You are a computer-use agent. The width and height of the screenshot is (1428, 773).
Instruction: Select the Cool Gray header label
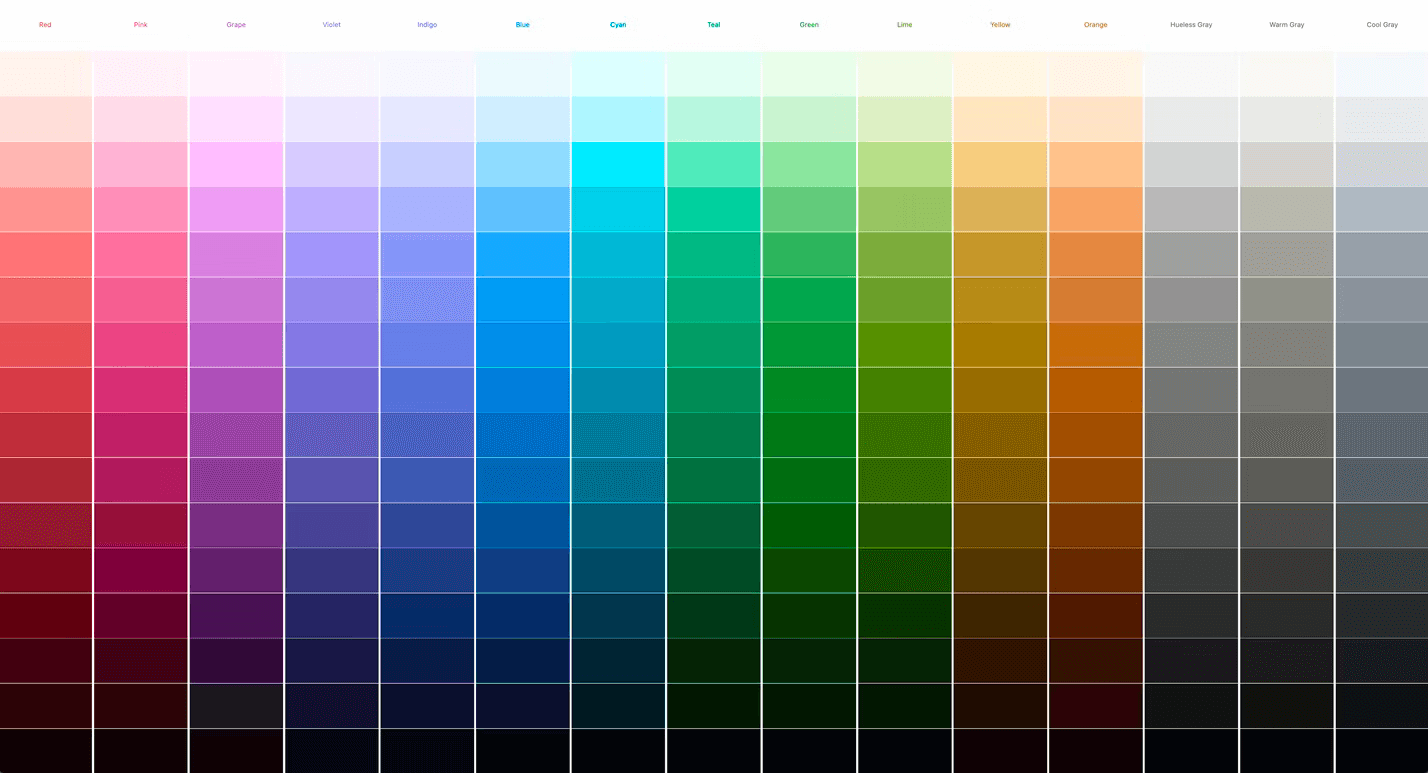(x=1382, y=24)
